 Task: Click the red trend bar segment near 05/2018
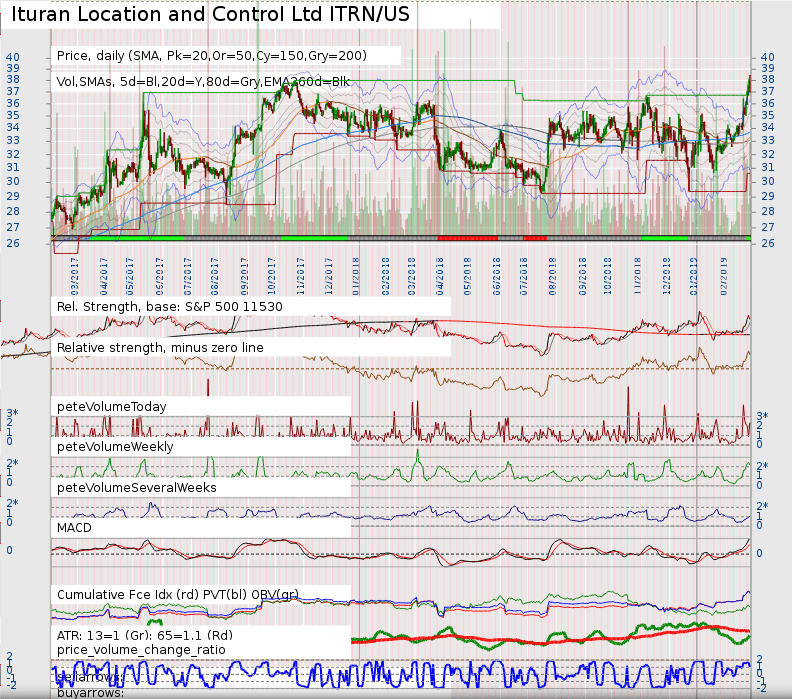pyautogui.click(x=468, y=237)
